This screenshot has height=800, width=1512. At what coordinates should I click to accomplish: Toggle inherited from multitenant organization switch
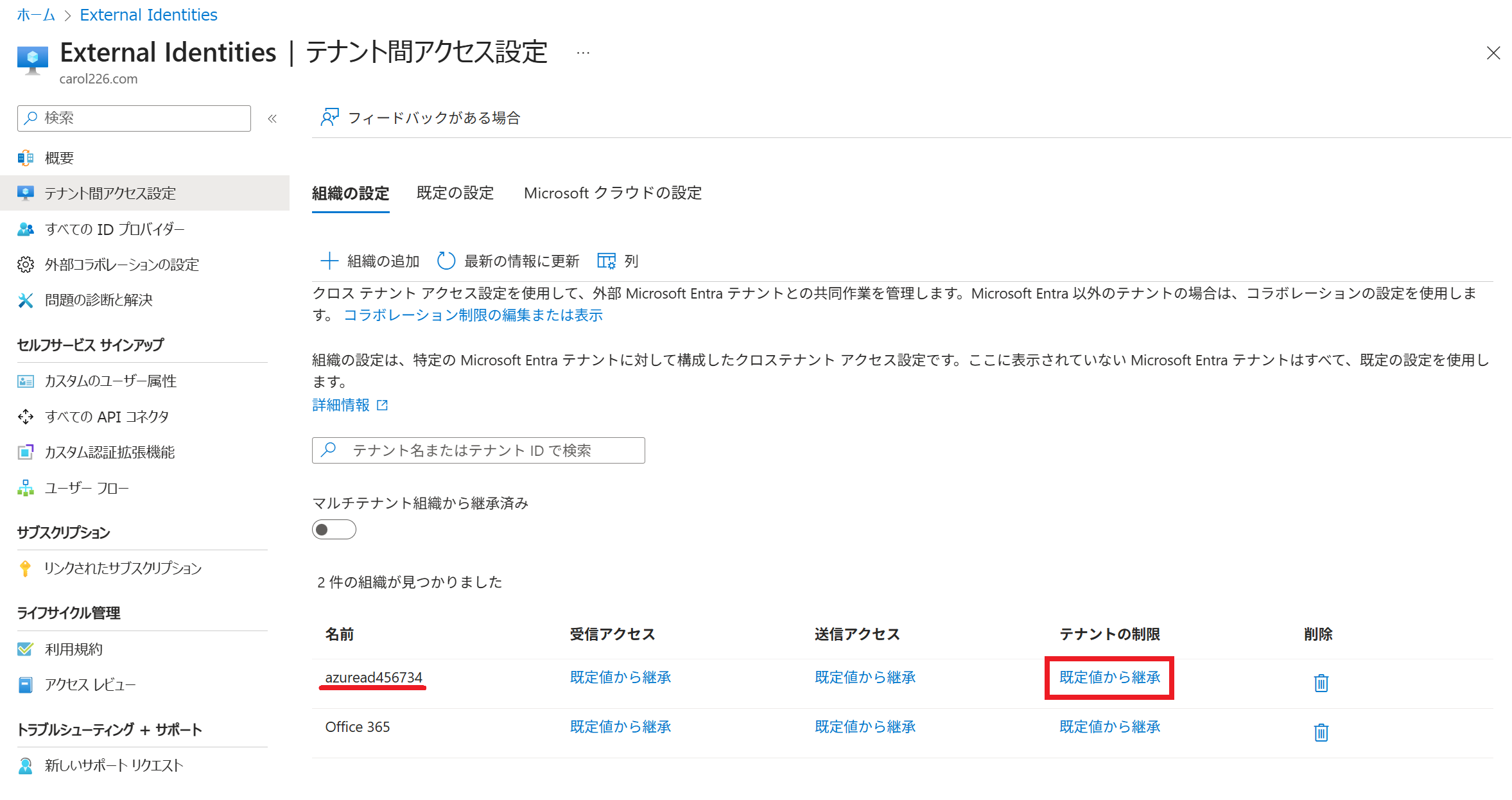click(x=334, y=530)
